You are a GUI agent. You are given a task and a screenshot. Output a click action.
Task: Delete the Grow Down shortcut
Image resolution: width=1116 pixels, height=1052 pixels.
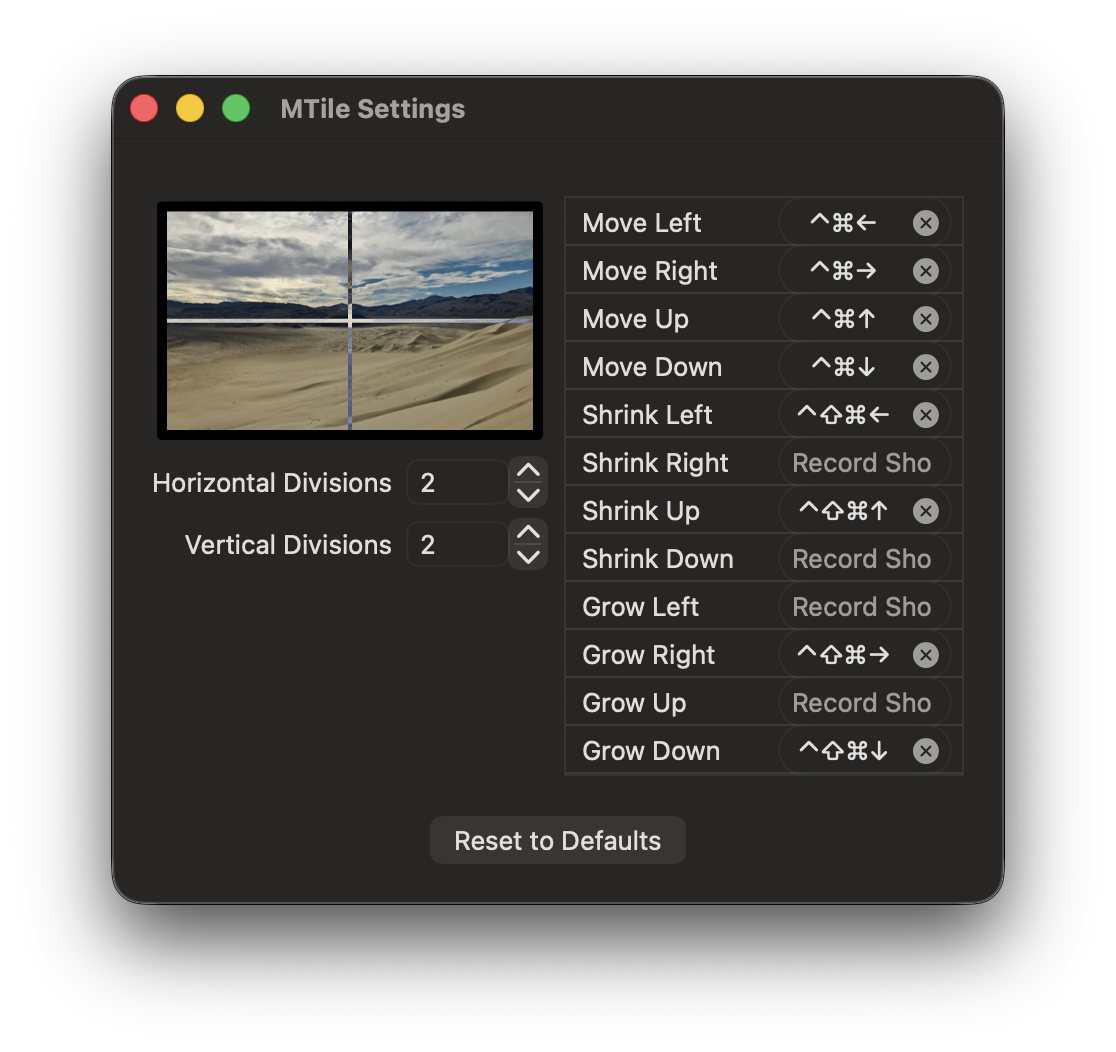[925, 751]
